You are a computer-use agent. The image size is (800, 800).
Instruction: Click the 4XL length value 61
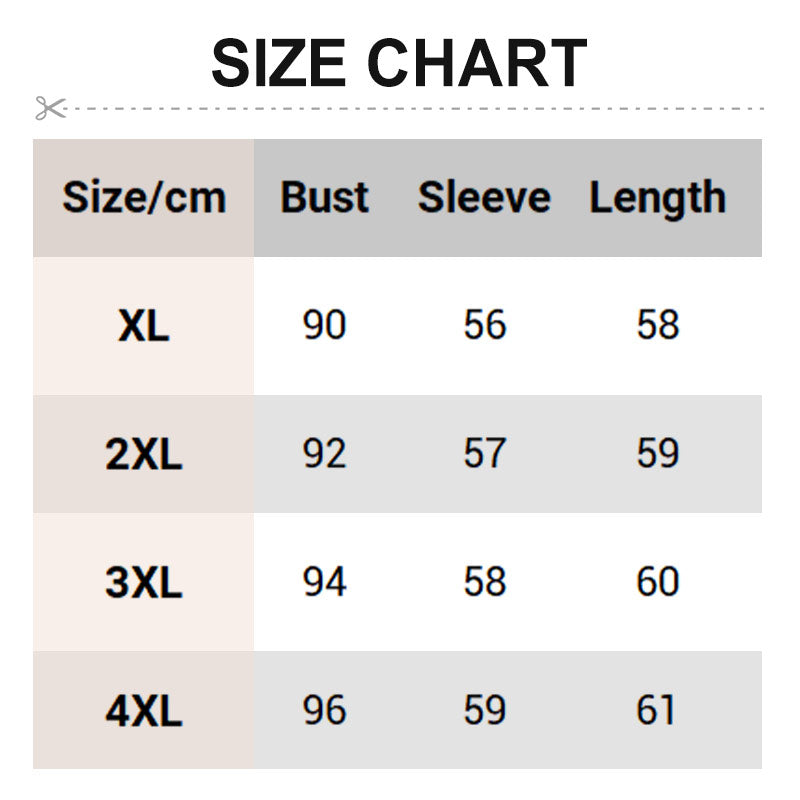pyautogui.click(x=656, y=710)
